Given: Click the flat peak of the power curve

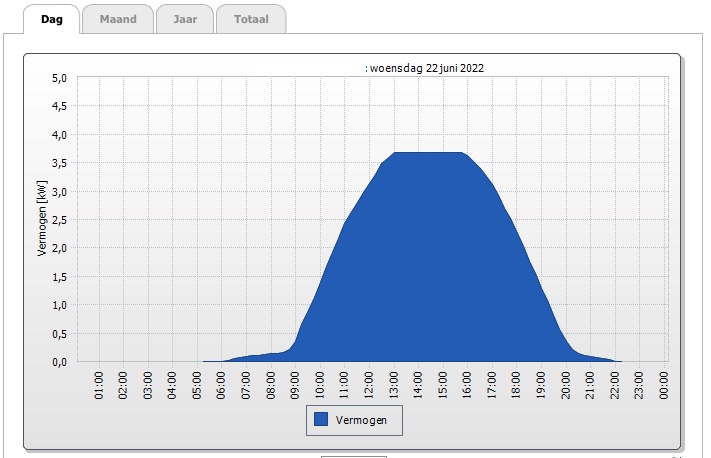Looking at the screenshot, I should 430,153.
